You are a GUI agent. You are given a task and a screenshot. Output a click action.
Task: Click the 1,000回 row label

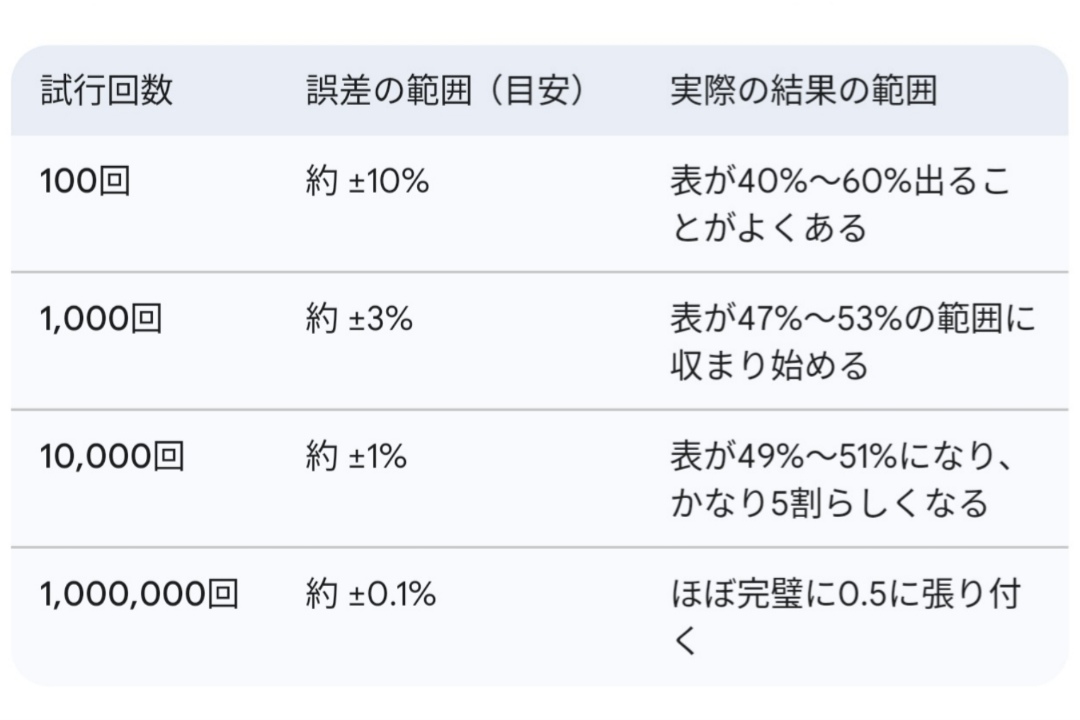[101, 319]
